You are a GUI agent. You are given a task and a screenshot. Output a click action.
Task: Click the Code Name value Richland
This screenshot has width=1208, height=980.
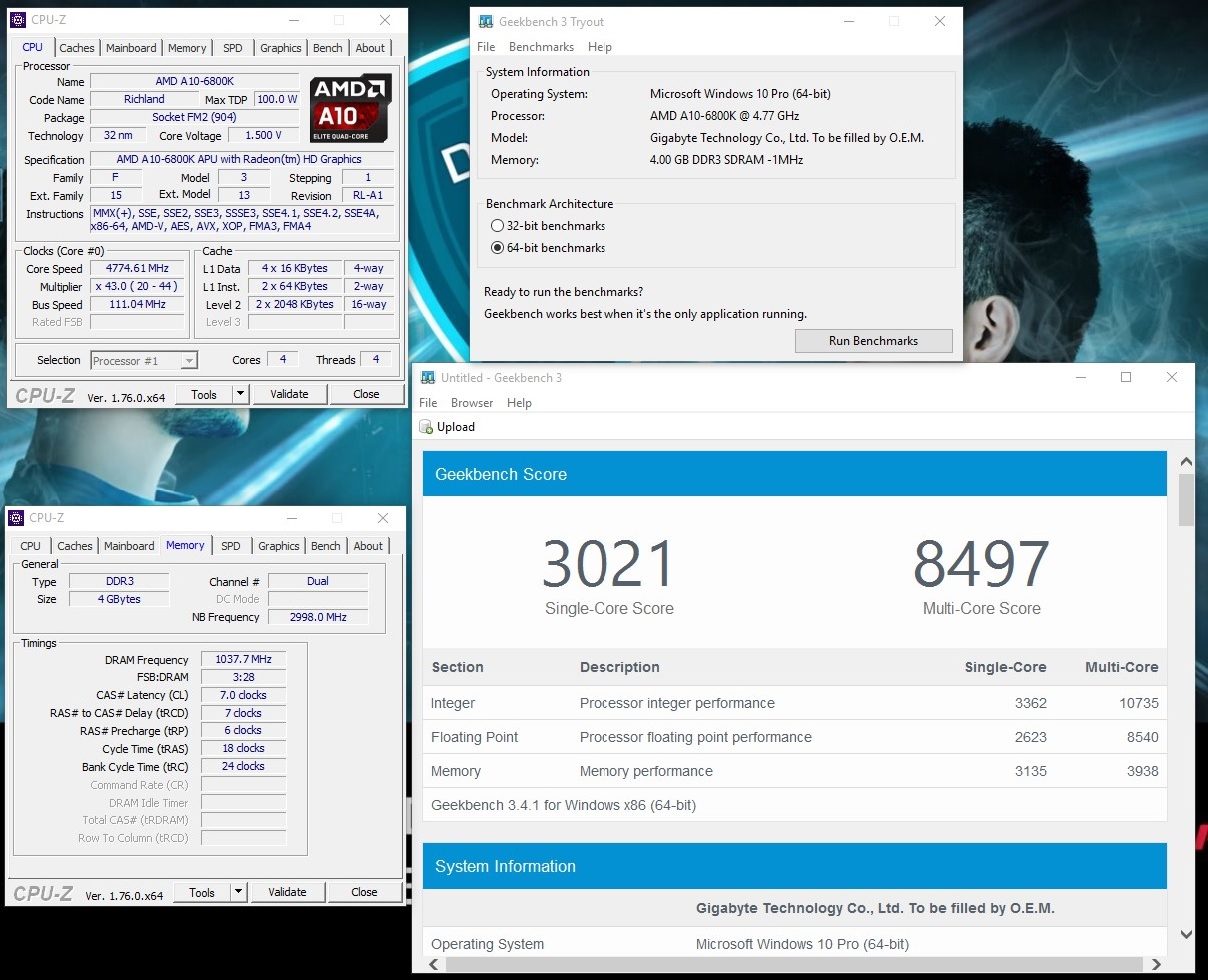coord(144,99)
